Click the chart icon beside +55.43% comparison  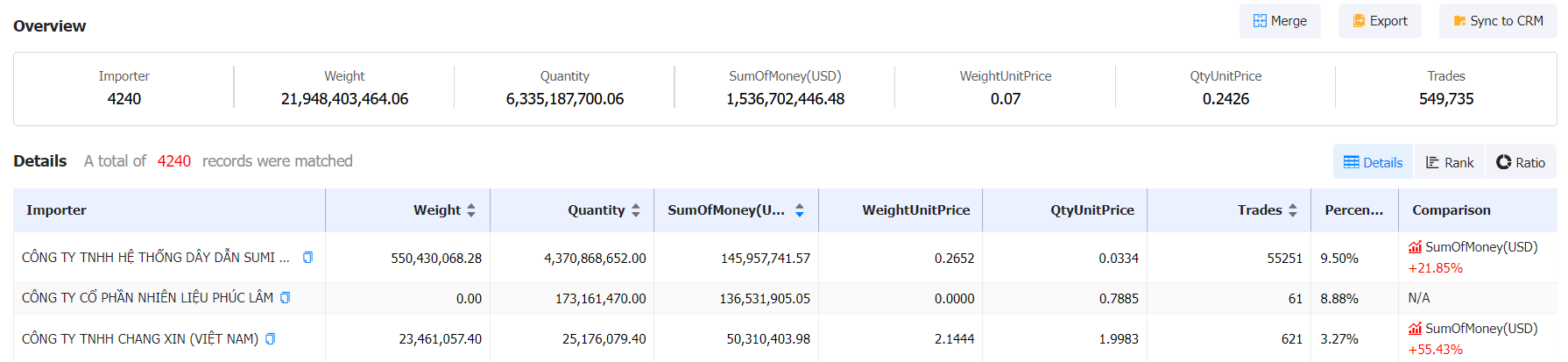pos(1415,329)
